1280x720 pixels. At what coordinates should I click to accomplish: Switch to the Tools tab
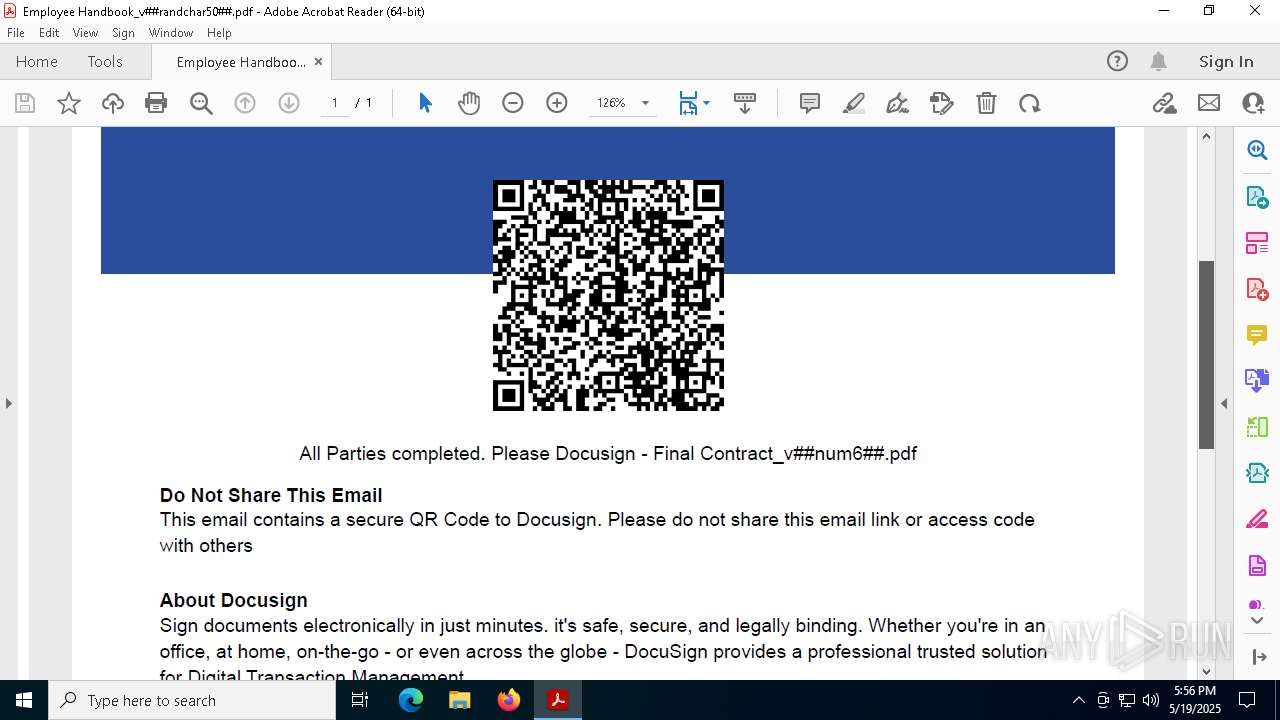pos(105,61)
